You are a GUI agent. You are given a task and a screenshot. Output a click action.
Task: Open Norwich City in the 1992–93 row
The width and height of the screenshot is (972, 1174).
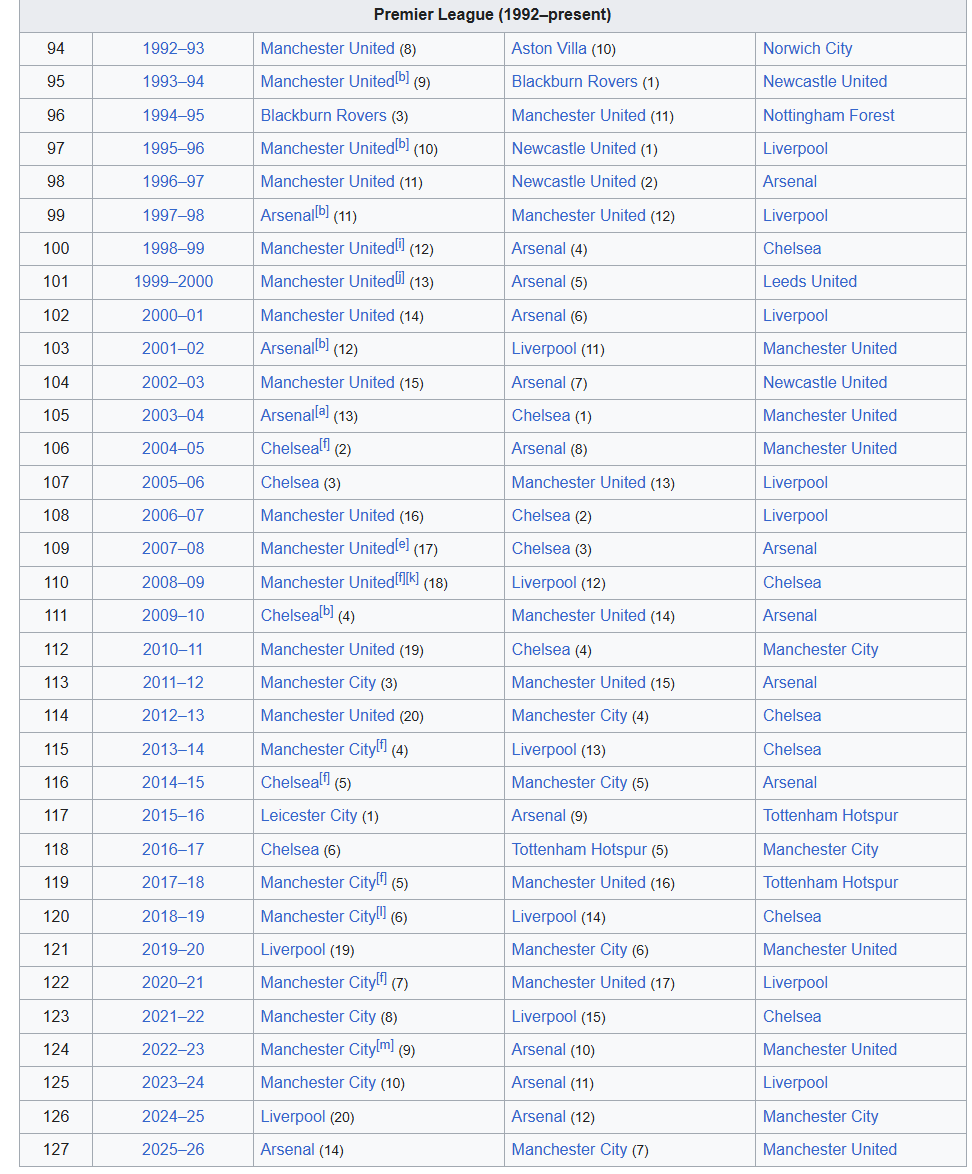click(x=807, y=49)
